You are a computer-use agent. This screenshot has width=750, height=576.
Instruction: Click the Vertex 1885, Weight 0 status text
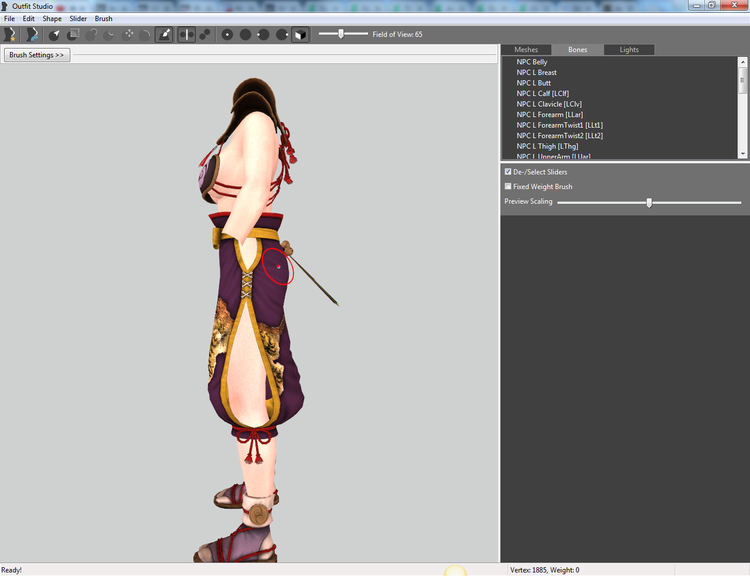click(544, 570)
